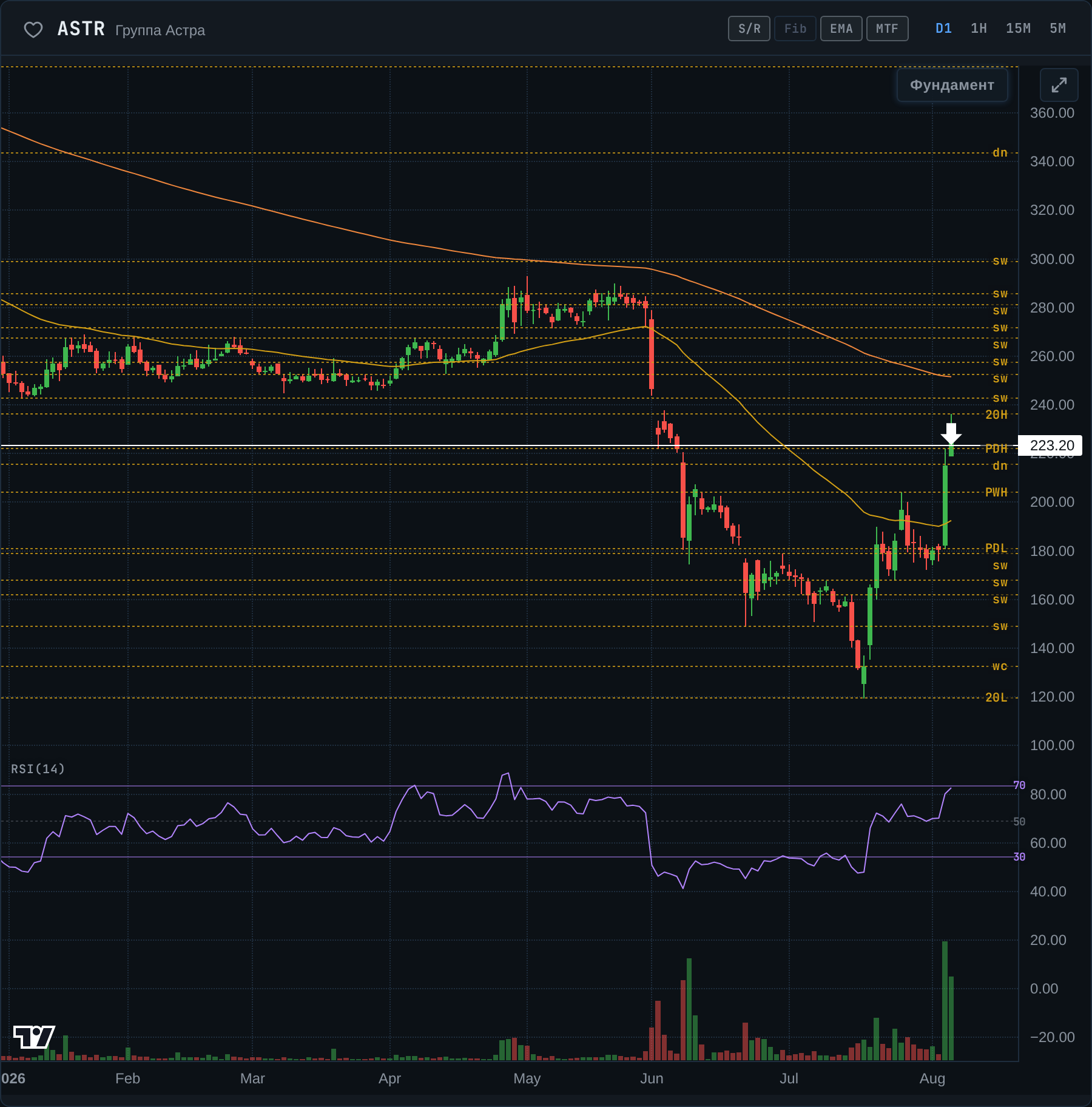The image size is (1092, 1107).
Task: Click the RSI(14) indicator label
Action: [x=38, y=769]
